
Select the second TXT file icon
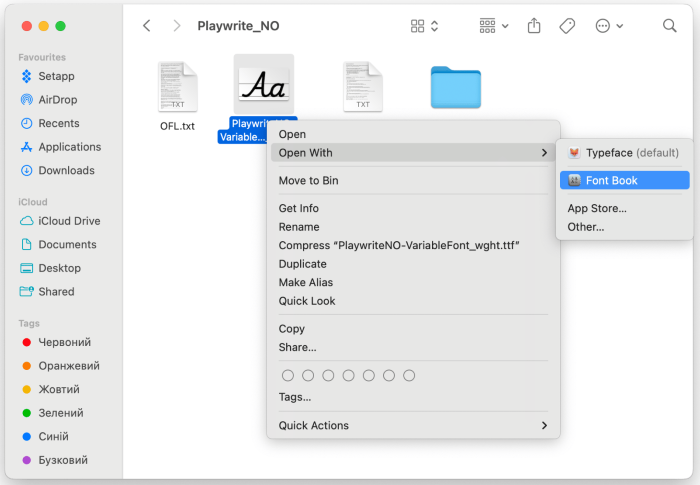362,87
